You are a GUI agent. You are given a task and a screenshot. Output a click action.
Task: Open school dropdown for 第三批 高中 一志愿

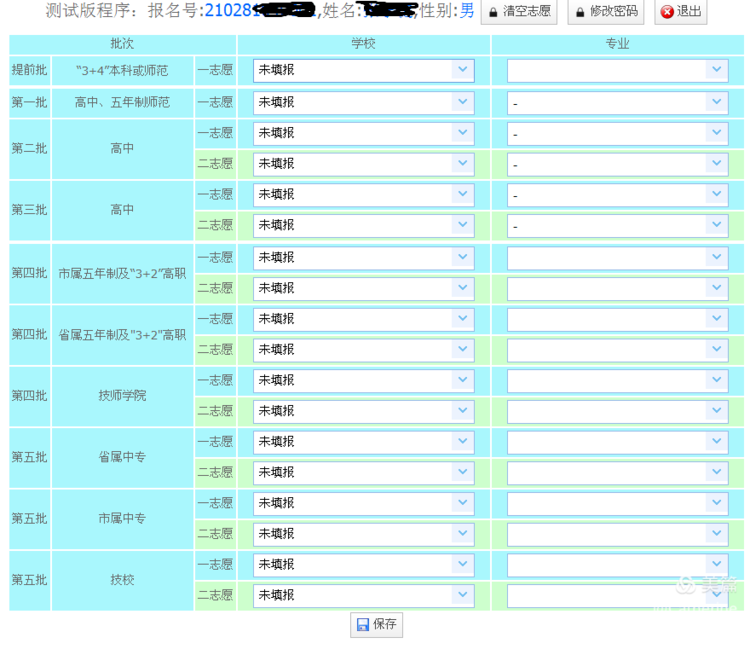pyautogui.click(x=364, y=194)
